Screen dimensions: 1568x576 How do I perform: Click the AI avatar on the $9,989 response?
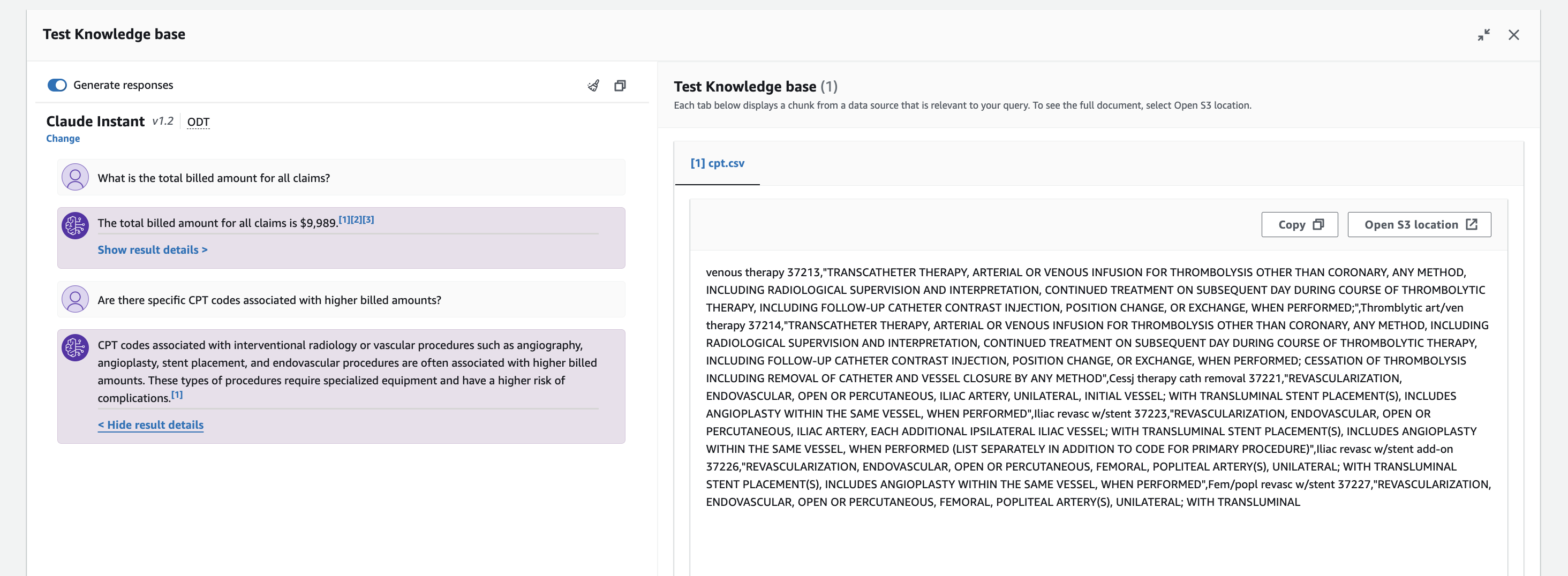(x=75, y=225)
